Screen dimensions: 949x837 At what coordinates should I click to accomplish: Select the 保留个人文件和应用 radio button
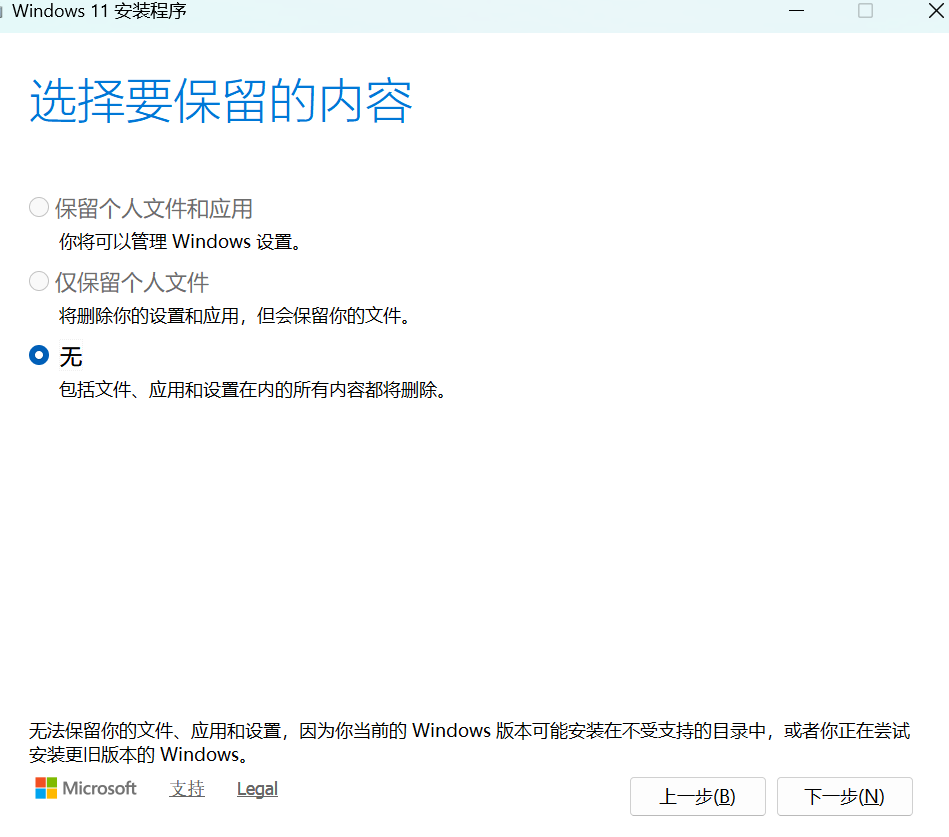click(x=38, y=207)
